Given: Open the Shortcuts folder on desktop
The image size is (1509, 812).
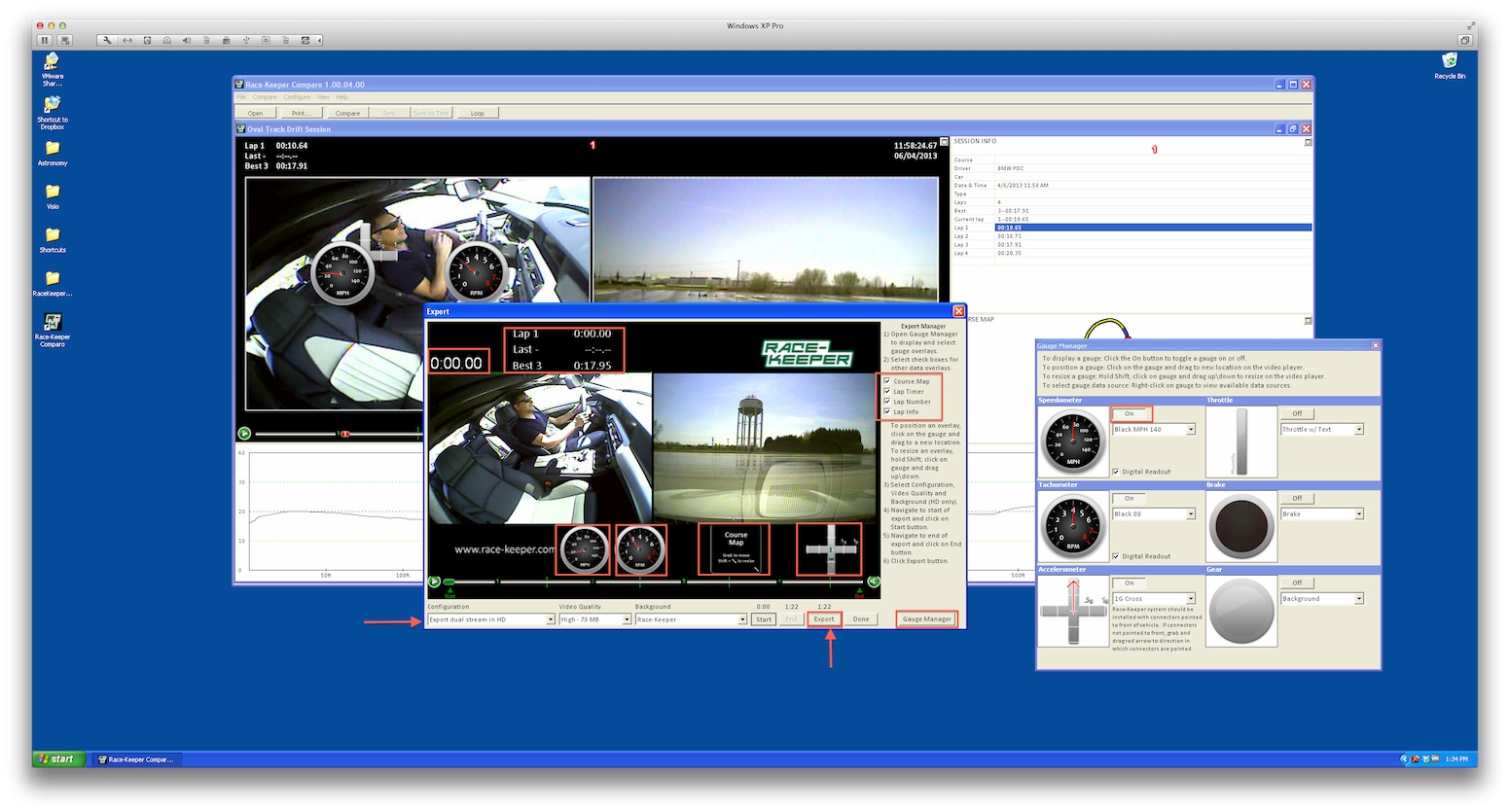Looking at the screenshot, I should click(53, 241).
